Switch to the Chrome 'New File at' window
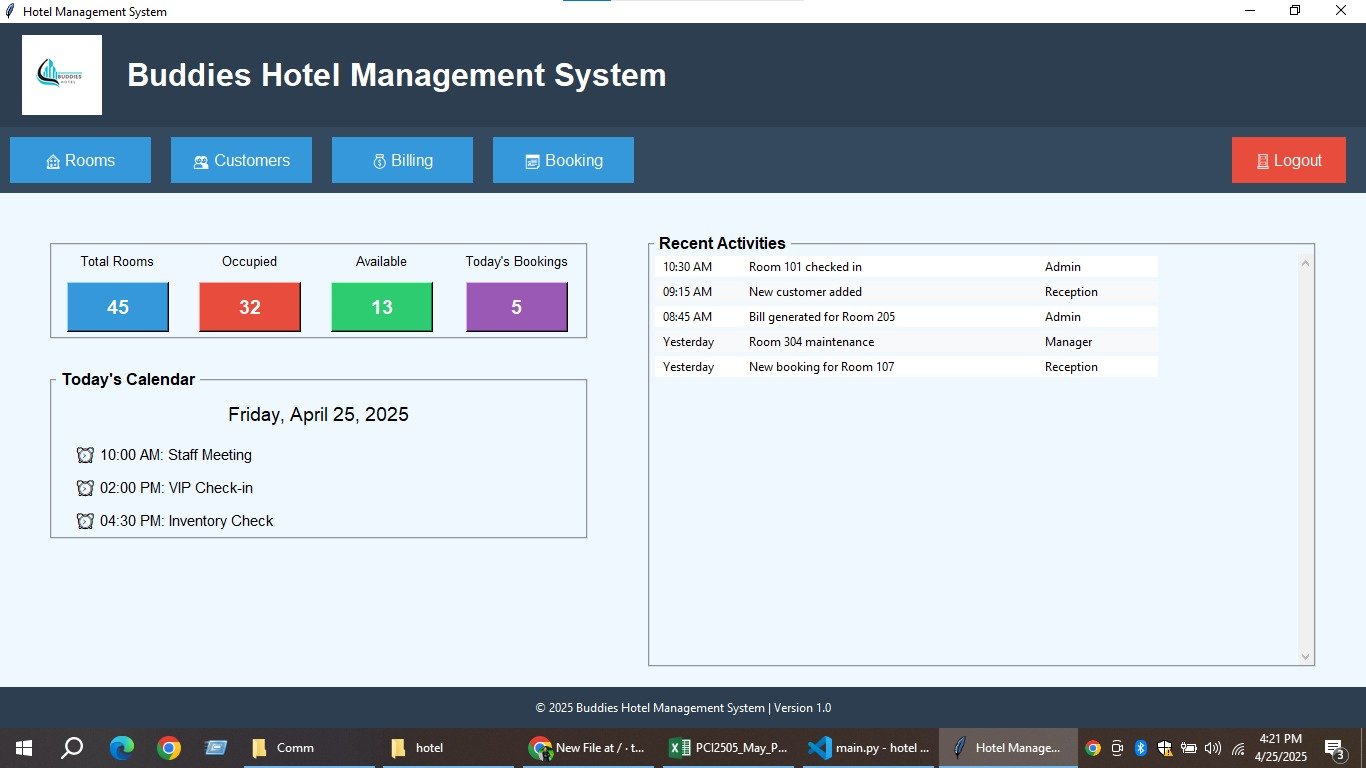Viewport: 1366px width, 768px height. [x=588, y=748]
